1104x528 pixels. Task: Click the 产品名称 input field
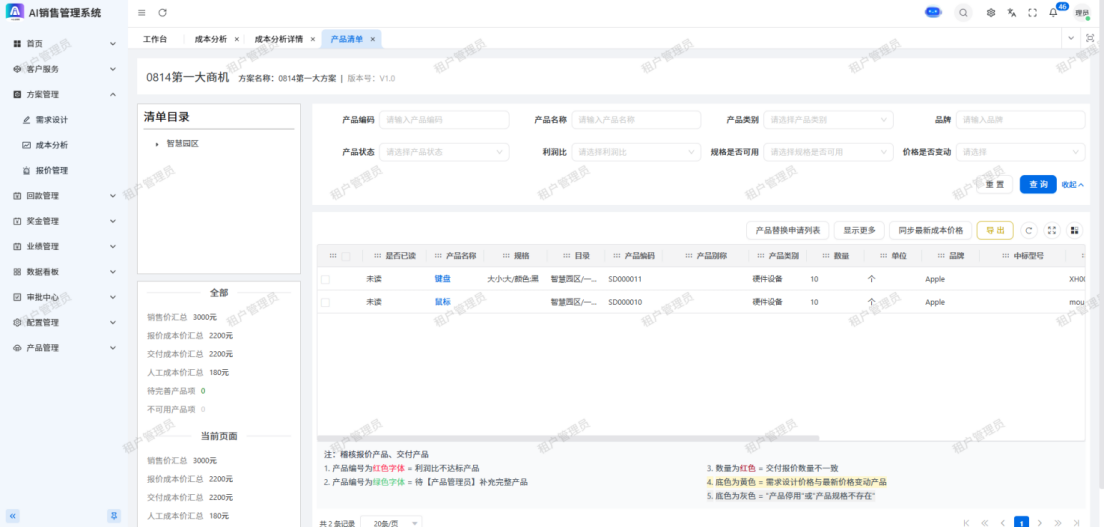pos(636,120)
